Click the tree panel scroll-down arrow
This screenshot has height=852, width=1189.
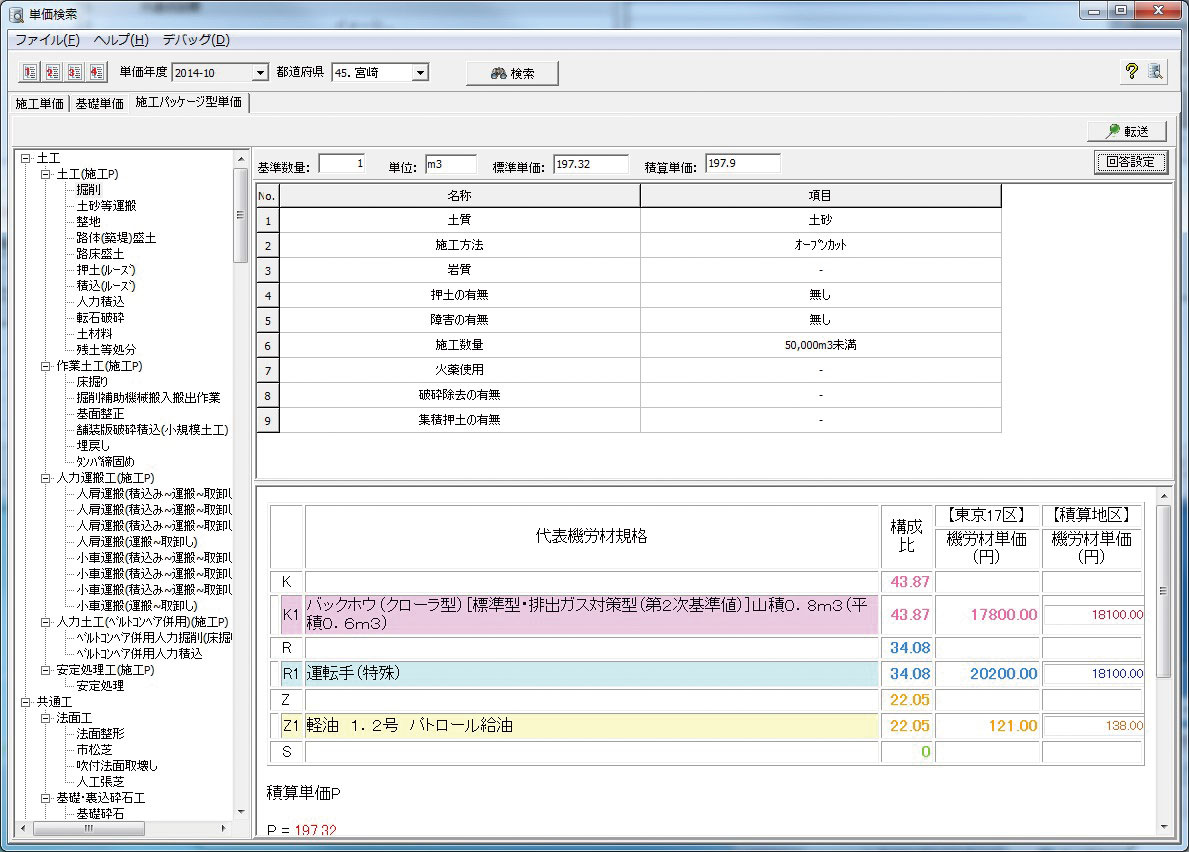point(240,812)
